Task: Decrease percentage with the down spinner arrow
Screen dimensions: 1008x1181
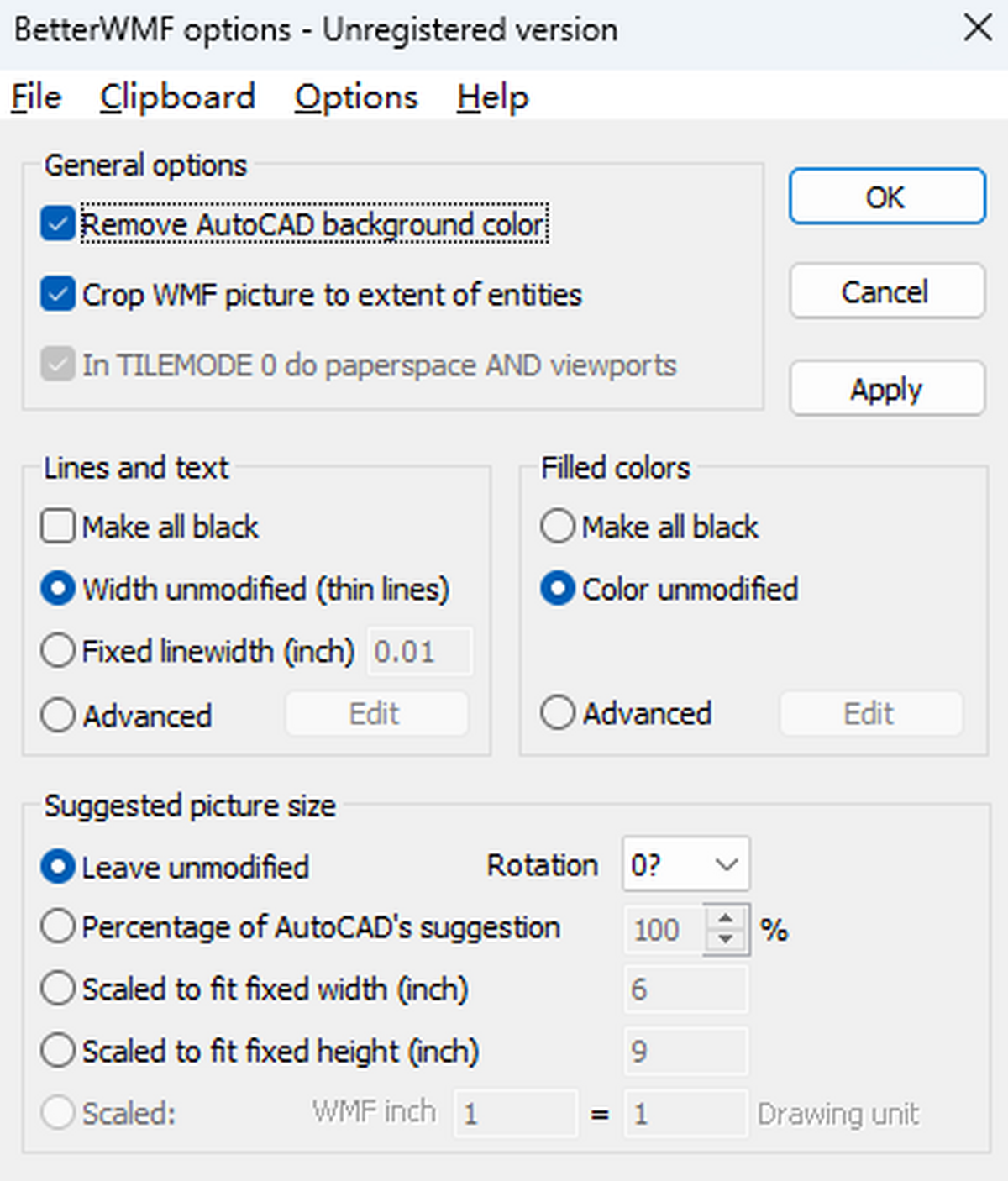Action: [726, 941]
